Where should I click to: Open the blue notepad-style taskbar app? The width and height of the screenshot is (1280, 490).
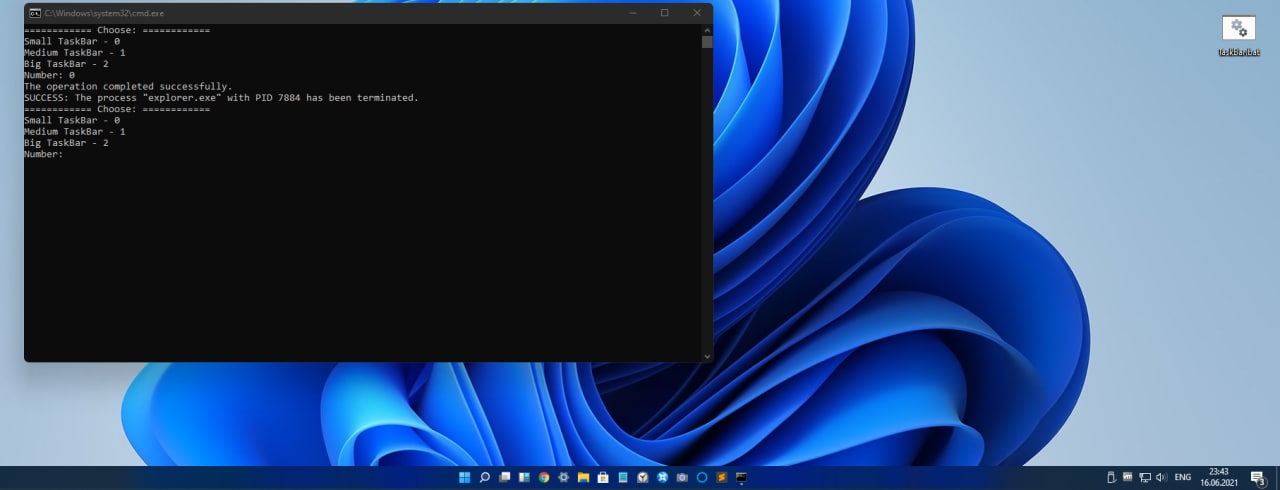coord(623,477)
